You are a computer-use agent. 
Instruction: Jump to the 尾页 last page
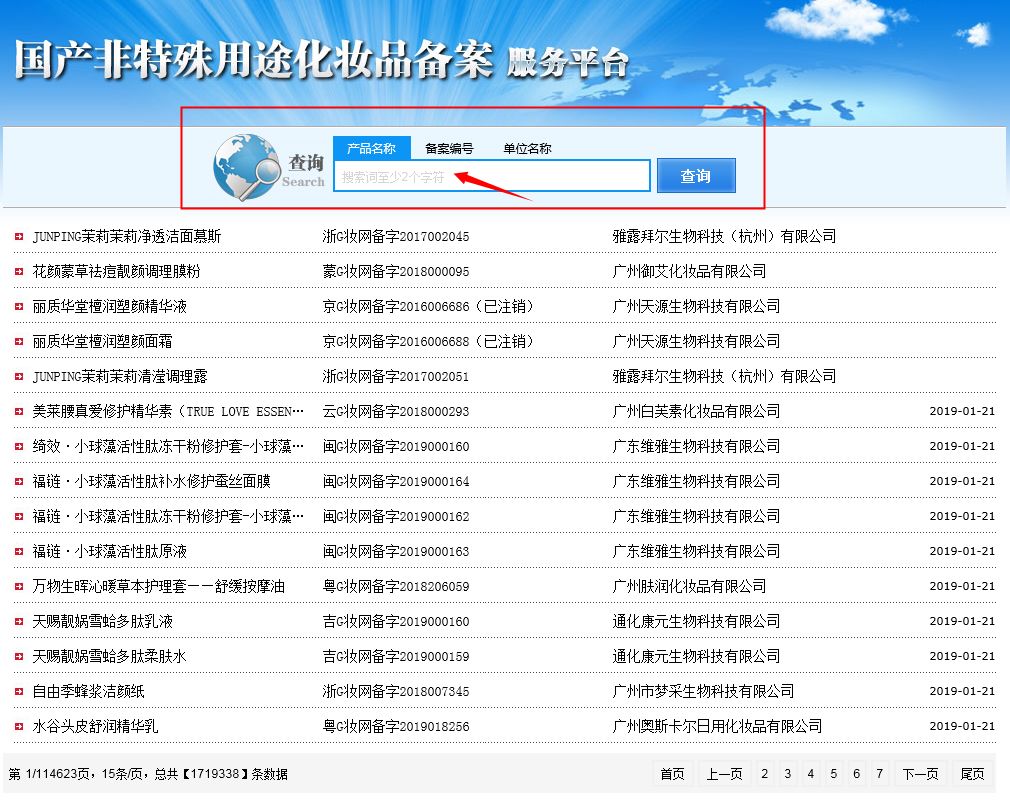coord(972,773)
